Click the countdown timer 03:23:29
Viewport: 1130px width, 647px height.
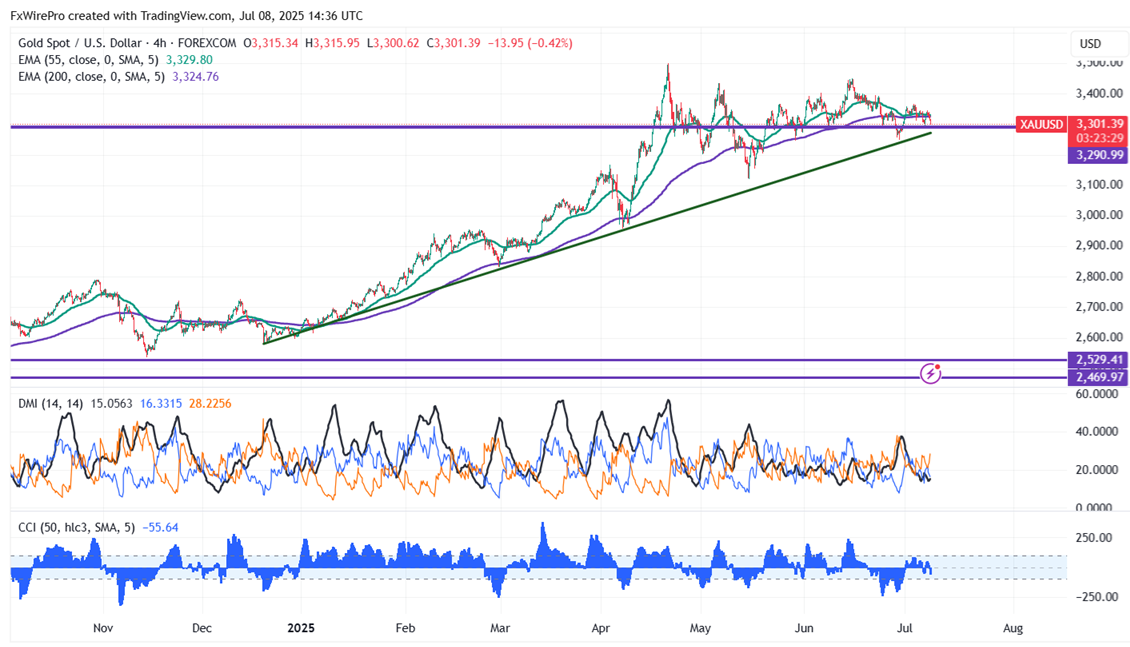point(1099,138)
